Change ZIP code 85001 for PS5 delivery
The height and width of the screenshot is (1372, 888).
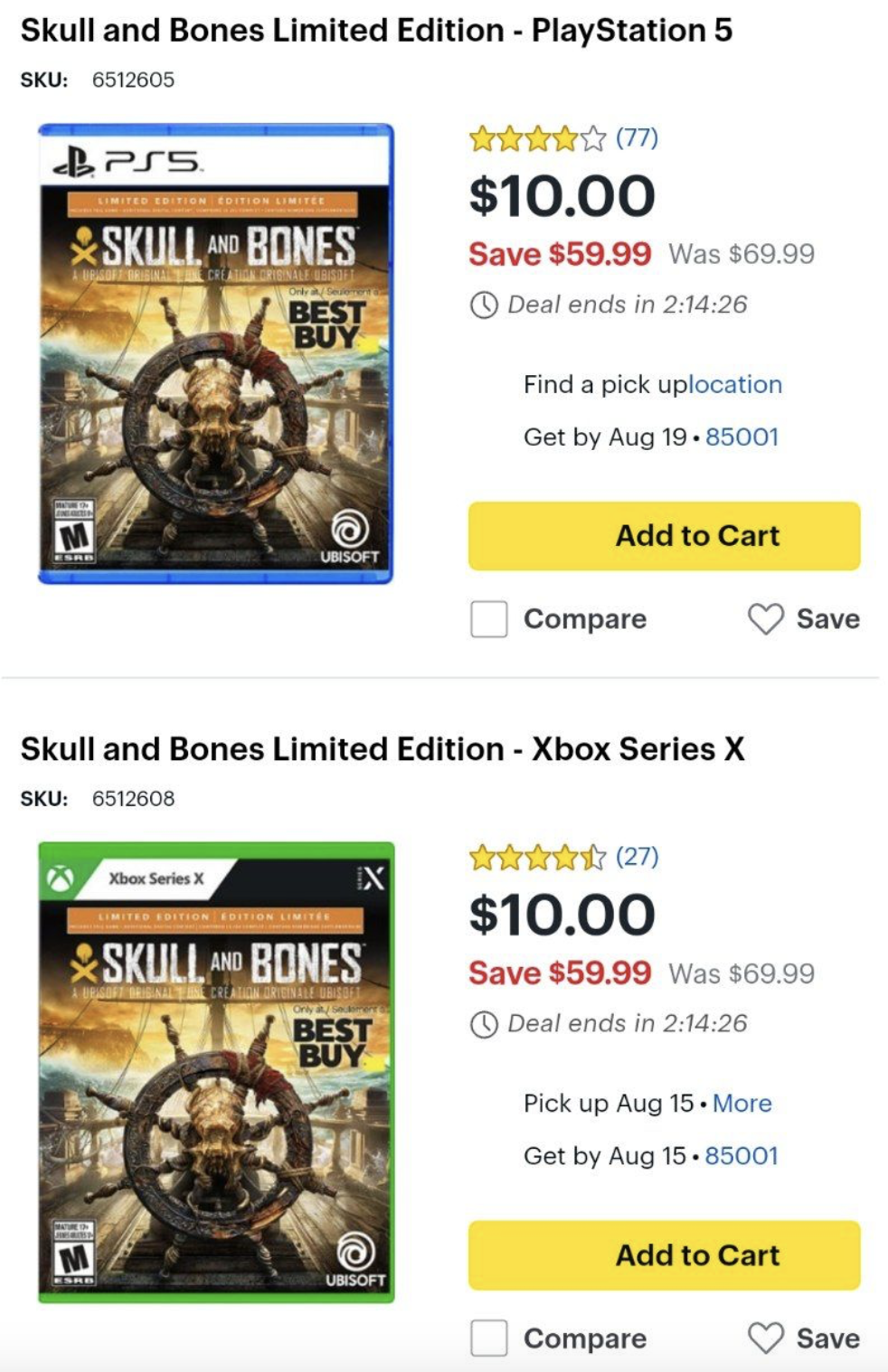pyautogui.click(x=742, y=437)
